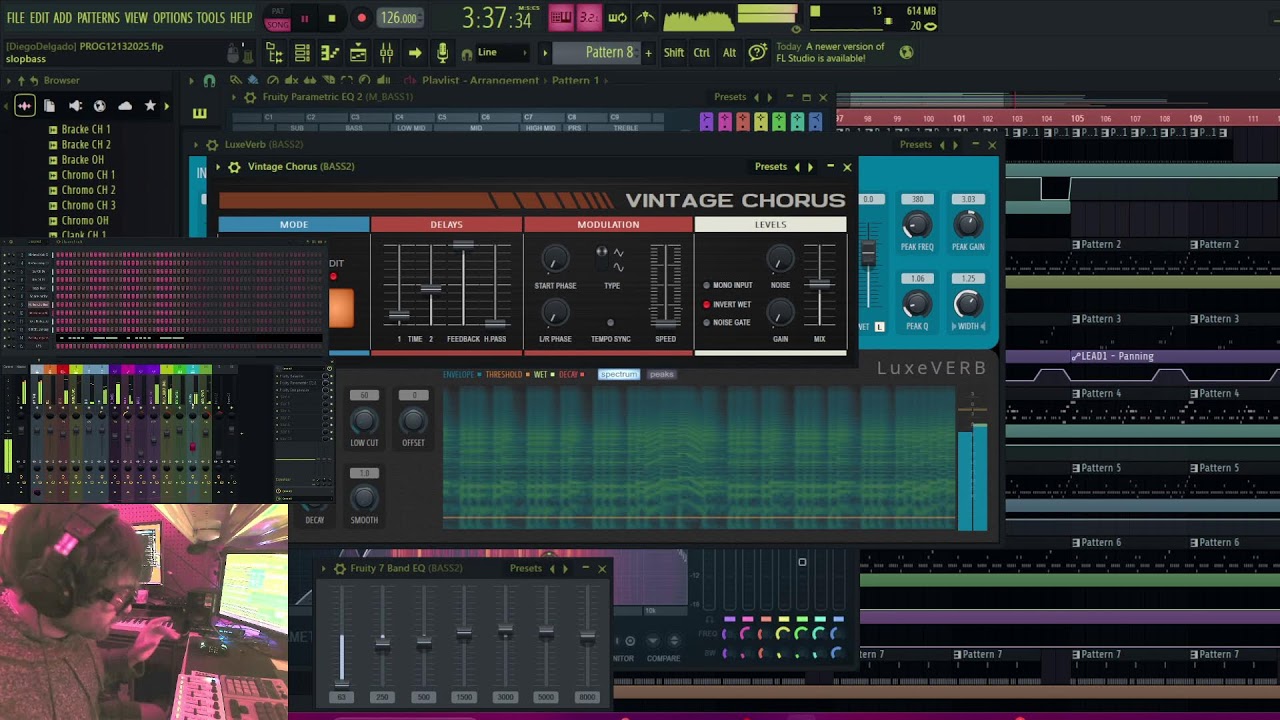This screenshot has width=1280, height=720.
Task: Click the starred favorites icon in Browser
Action: pyautogui.click(x=150, y=105)
